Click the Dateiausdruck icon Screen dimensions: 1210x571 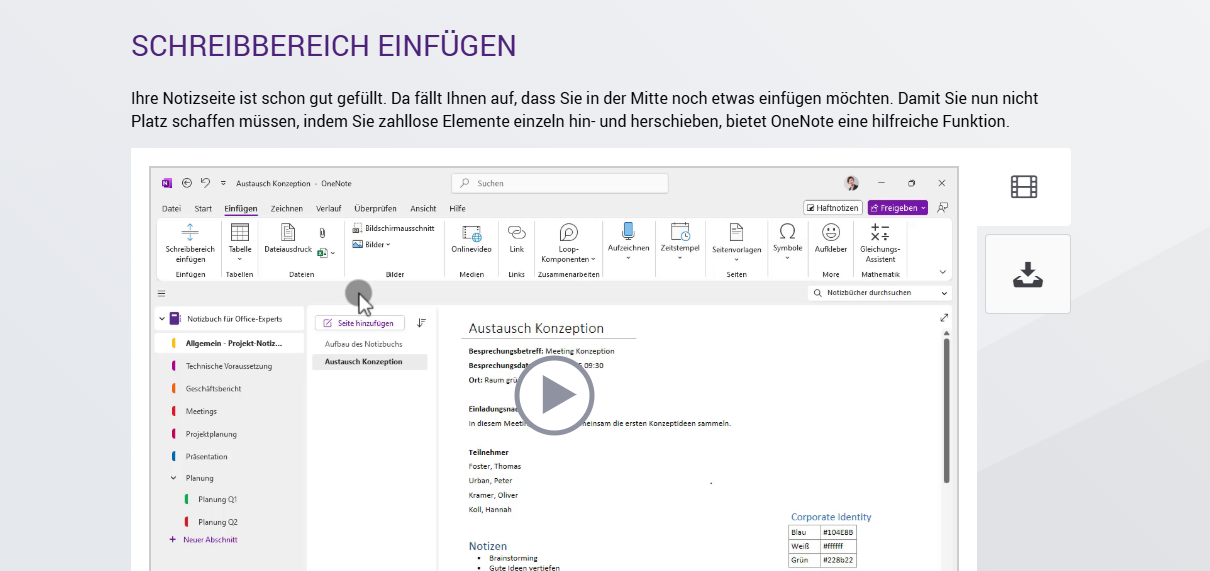[x=288, y=232]
